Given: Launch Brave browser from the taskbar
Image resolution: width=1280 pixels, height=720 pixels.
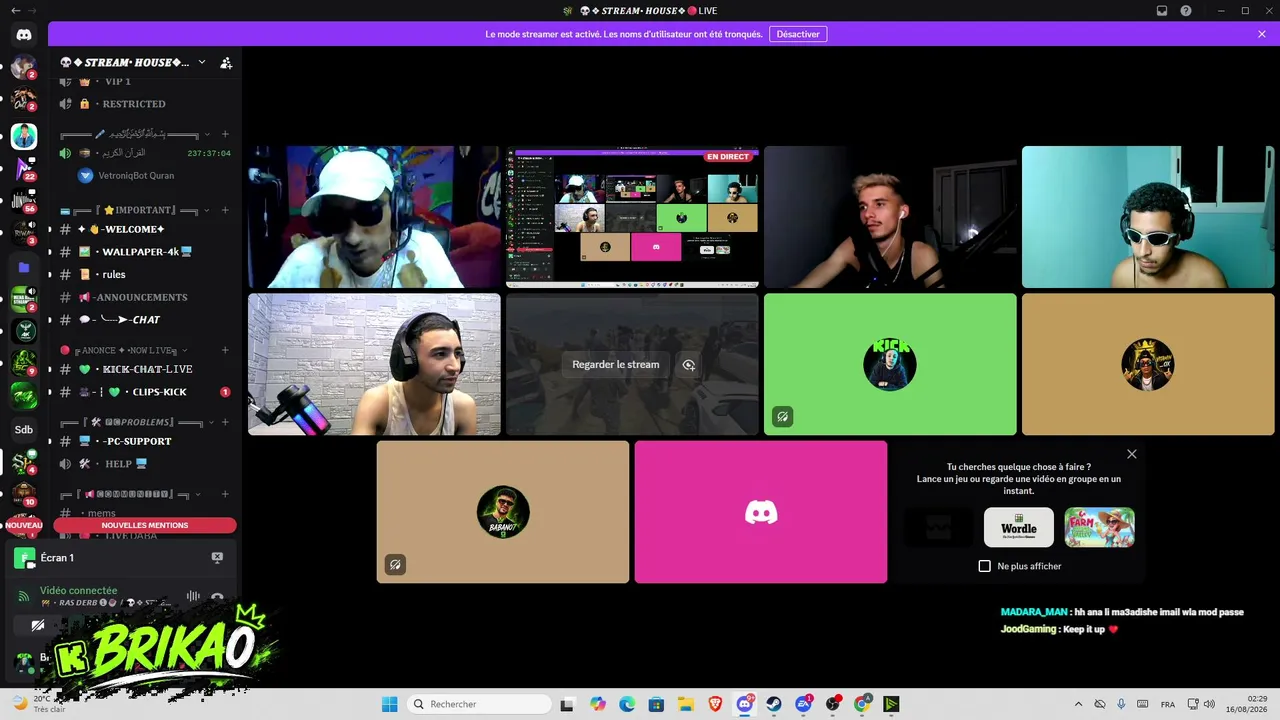Looking at the screenshot, I should coord(715,704).
